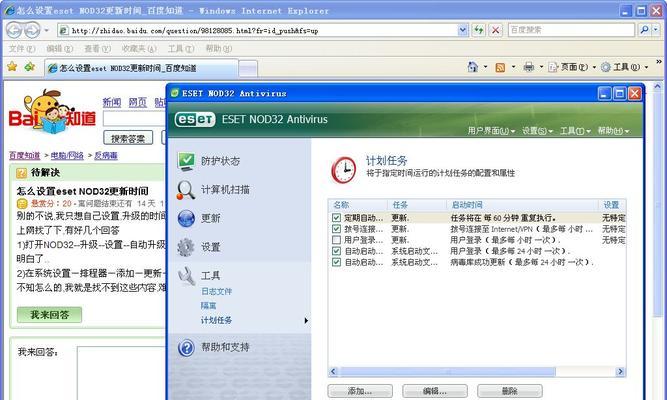Click the 百度搜索 search input box

(x=571, y=30)
